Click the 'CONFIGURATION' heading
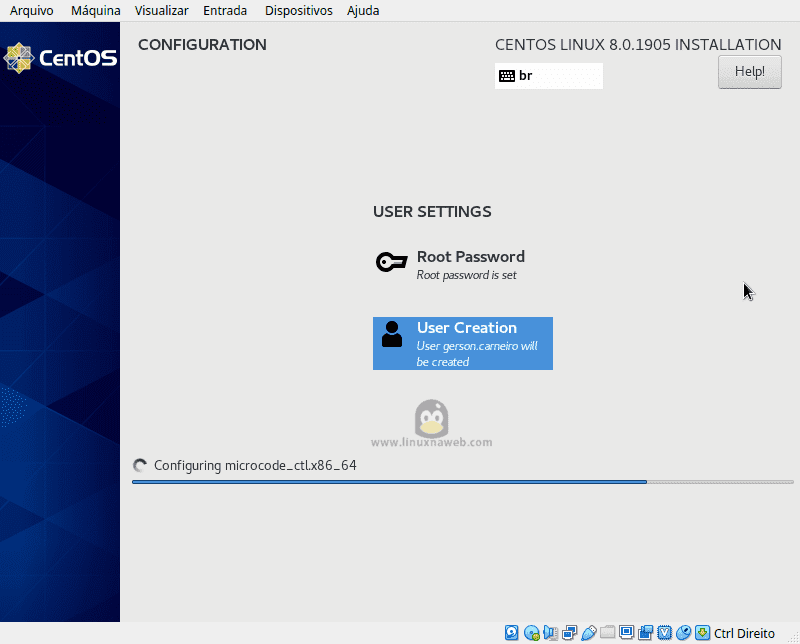800x644 pixels. [202, 45]
